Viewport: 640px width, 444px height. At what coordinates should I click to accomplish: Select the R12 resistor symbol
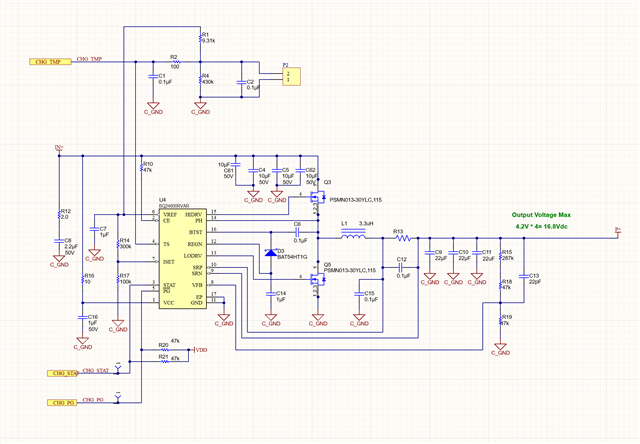point(59,214)
